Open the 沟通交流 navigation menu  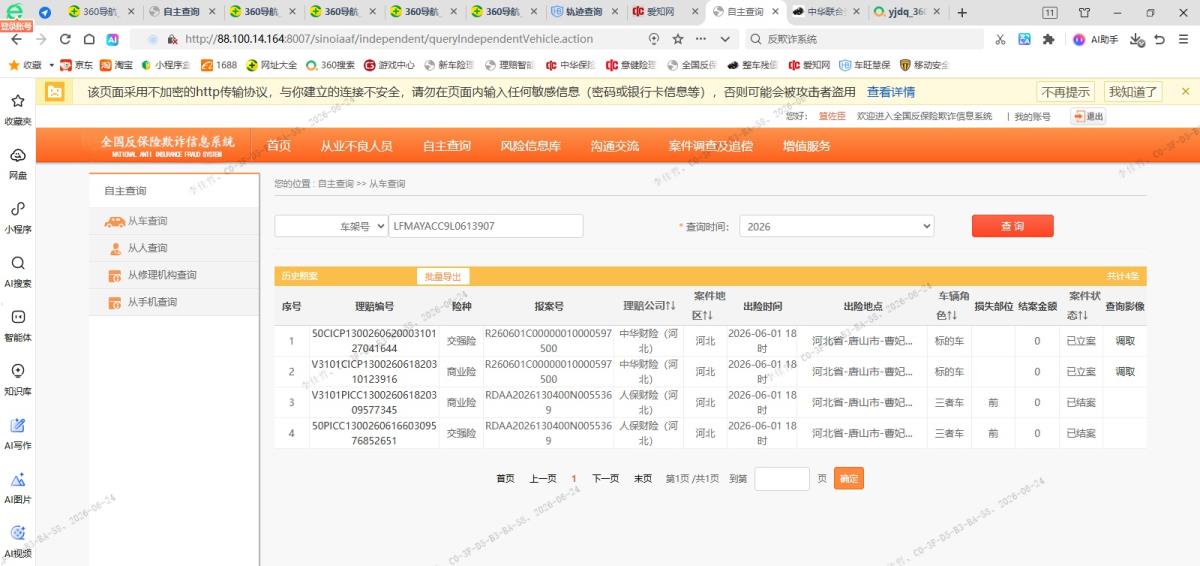pos(614,146)
